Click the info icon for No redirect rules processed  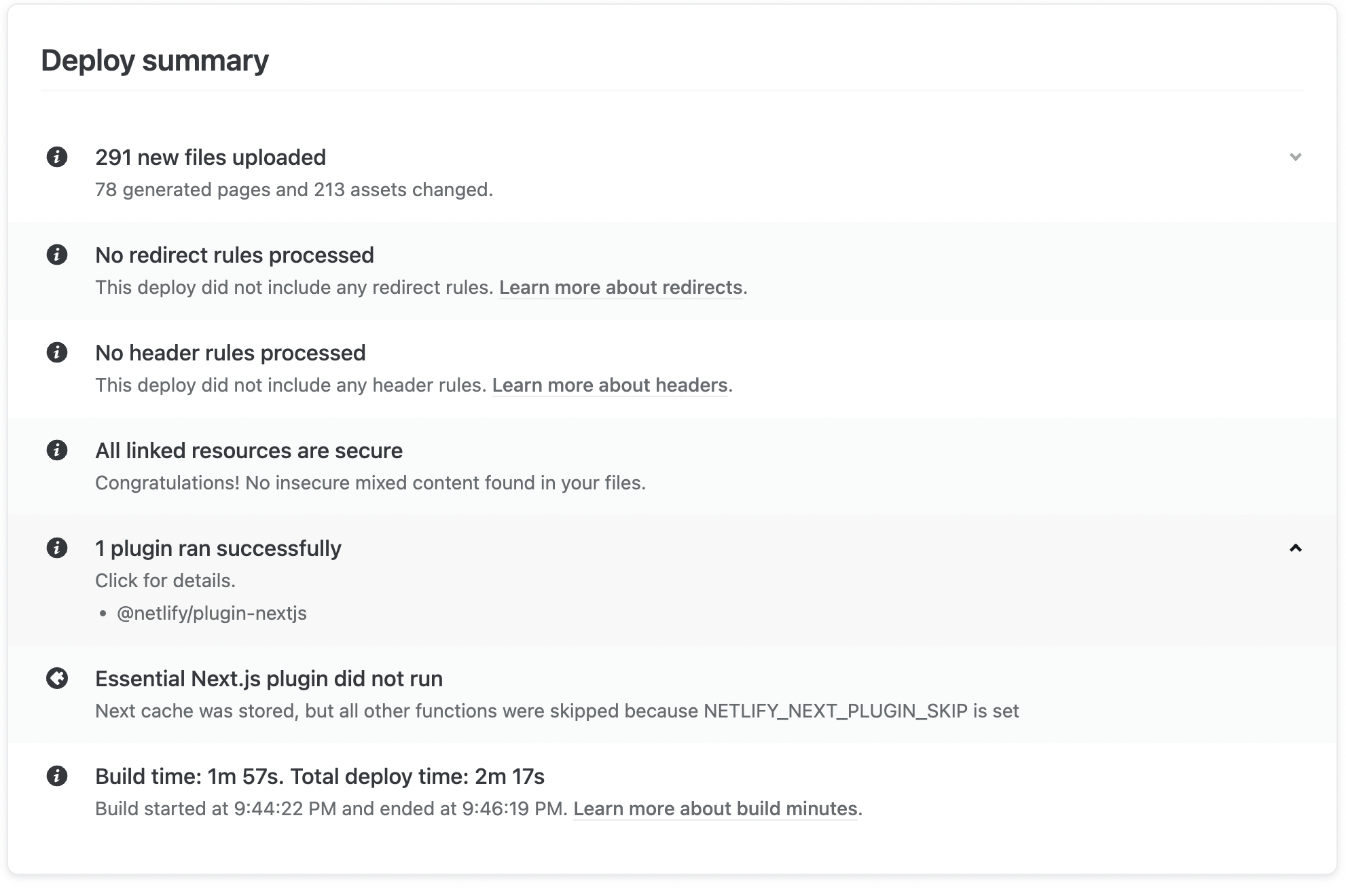click(x=56, y=255)
